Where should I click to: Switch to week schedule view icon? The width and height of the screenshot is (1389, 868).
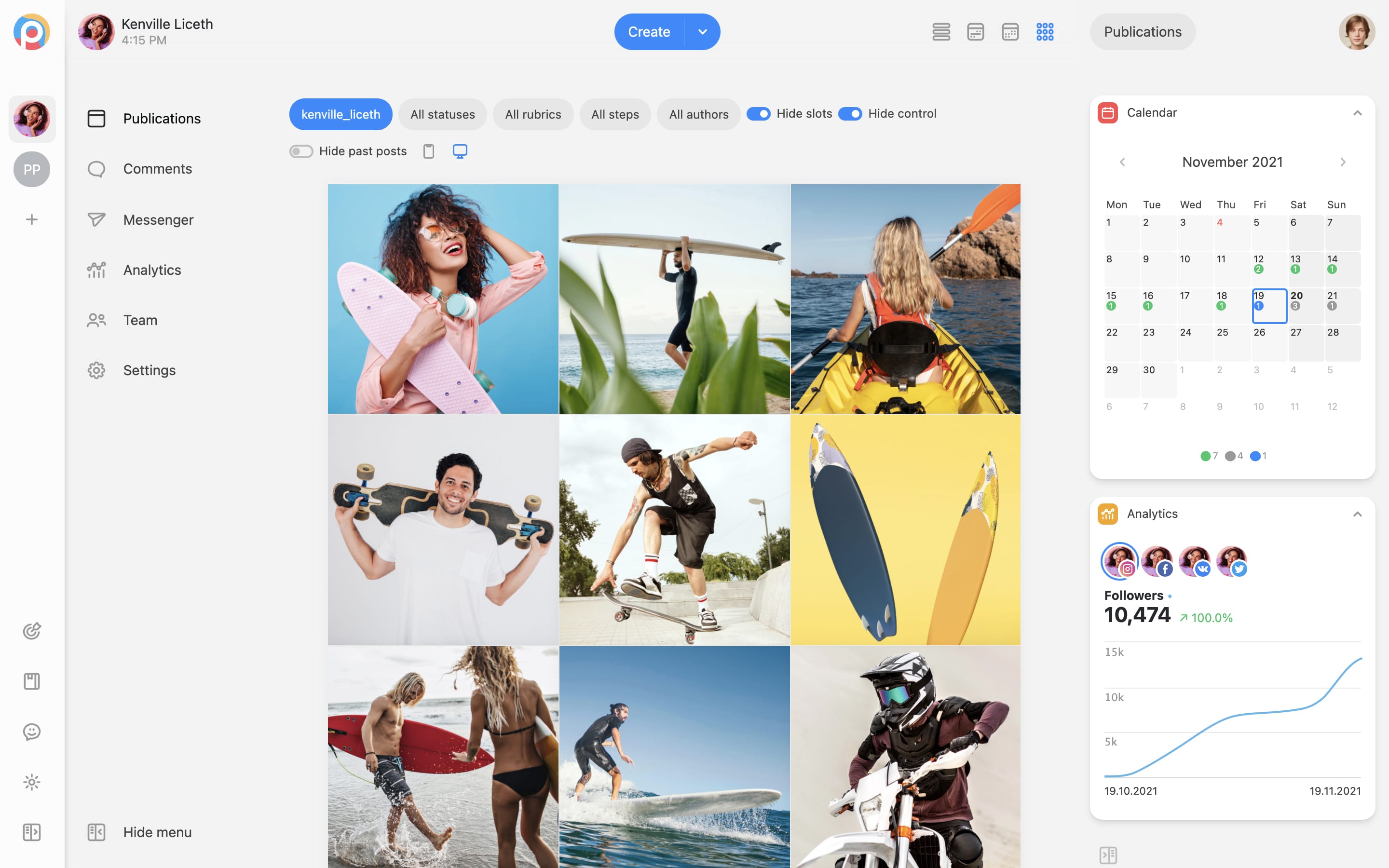pyautogui.click(x=976, y=32)
